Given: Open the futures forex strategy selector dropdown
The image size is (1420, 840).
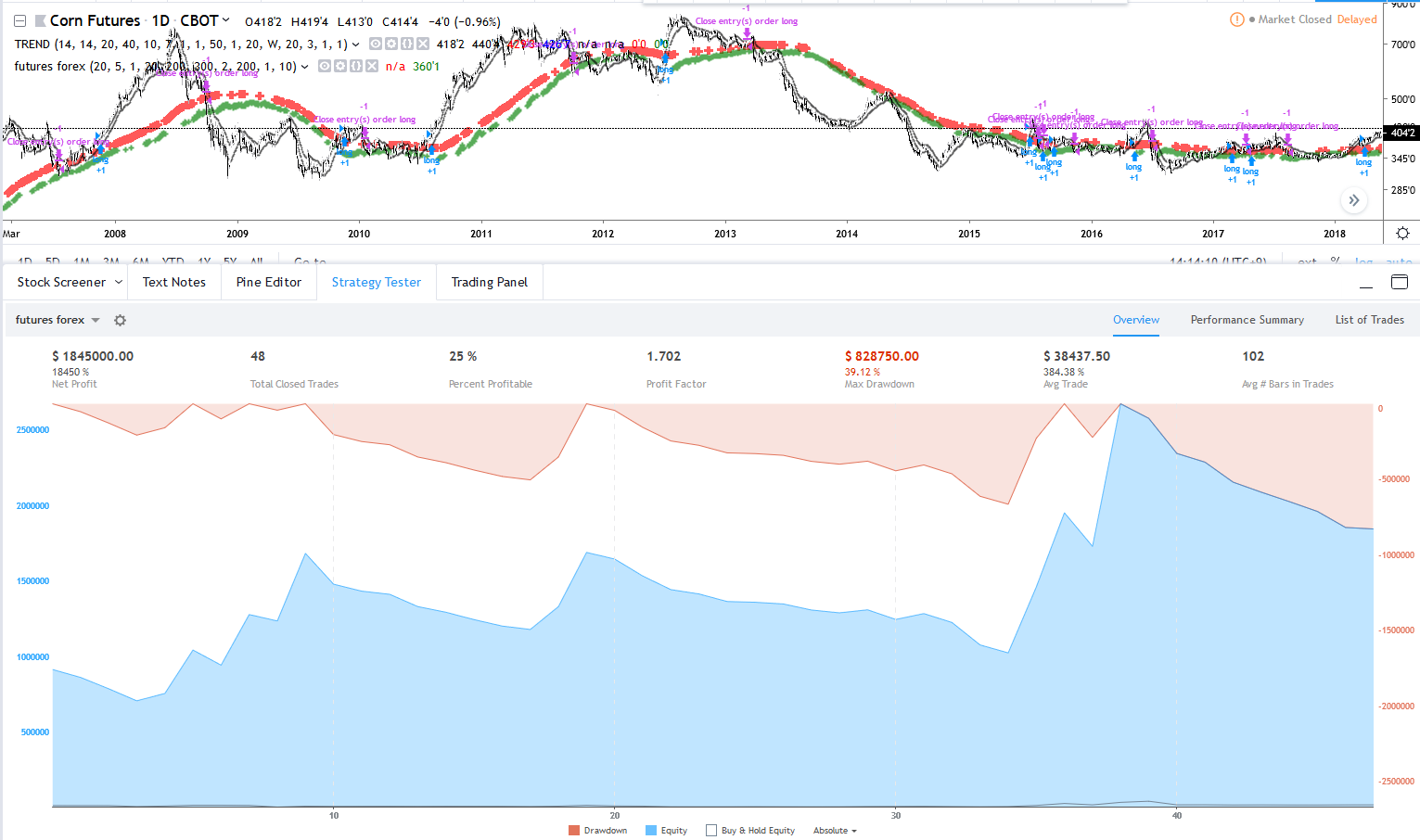Looking at the screenshot, I should click(x=58, y=320).
